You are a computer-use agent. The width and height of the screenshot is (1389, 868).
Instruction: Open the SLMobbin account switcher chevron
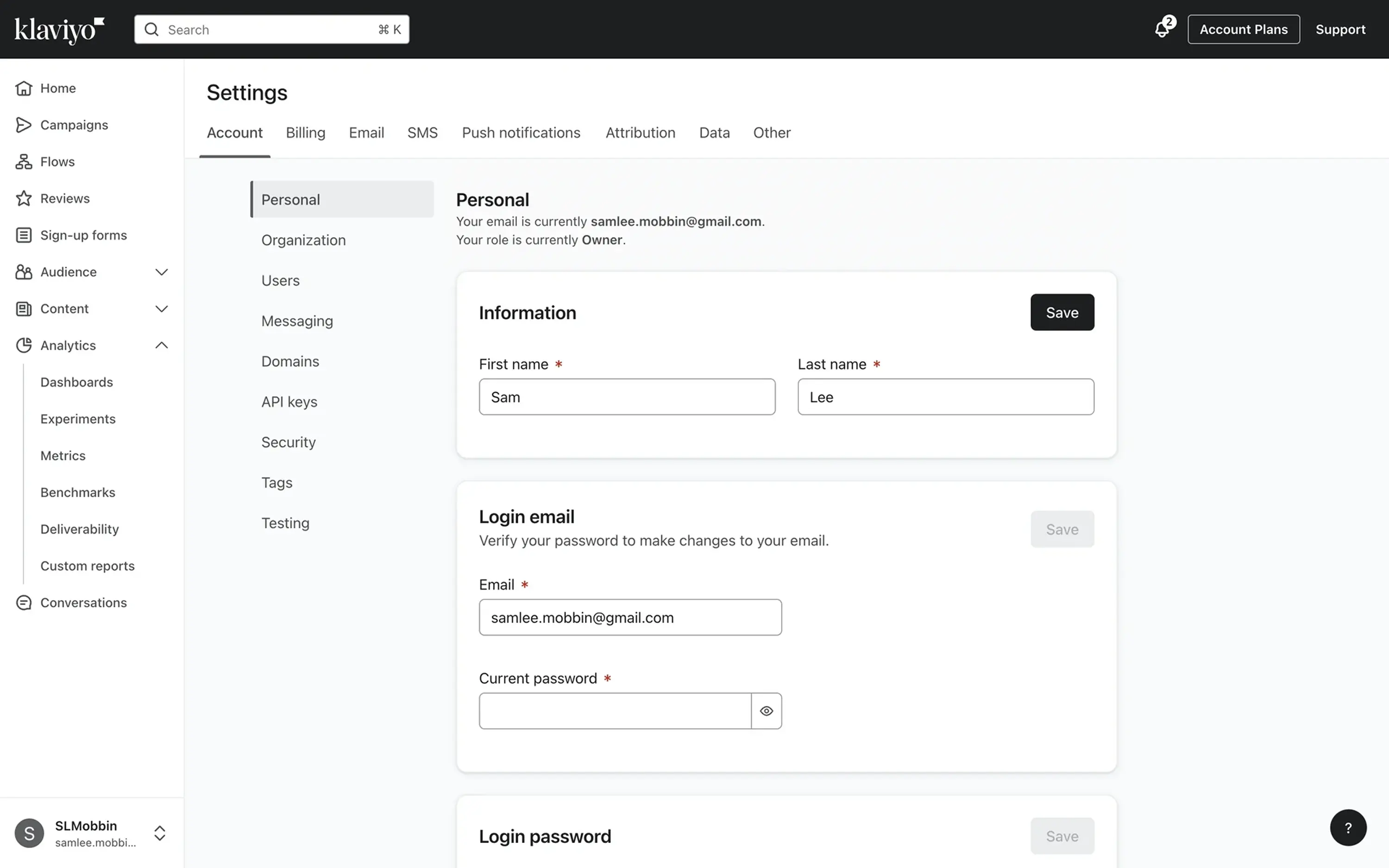[160, 833]
